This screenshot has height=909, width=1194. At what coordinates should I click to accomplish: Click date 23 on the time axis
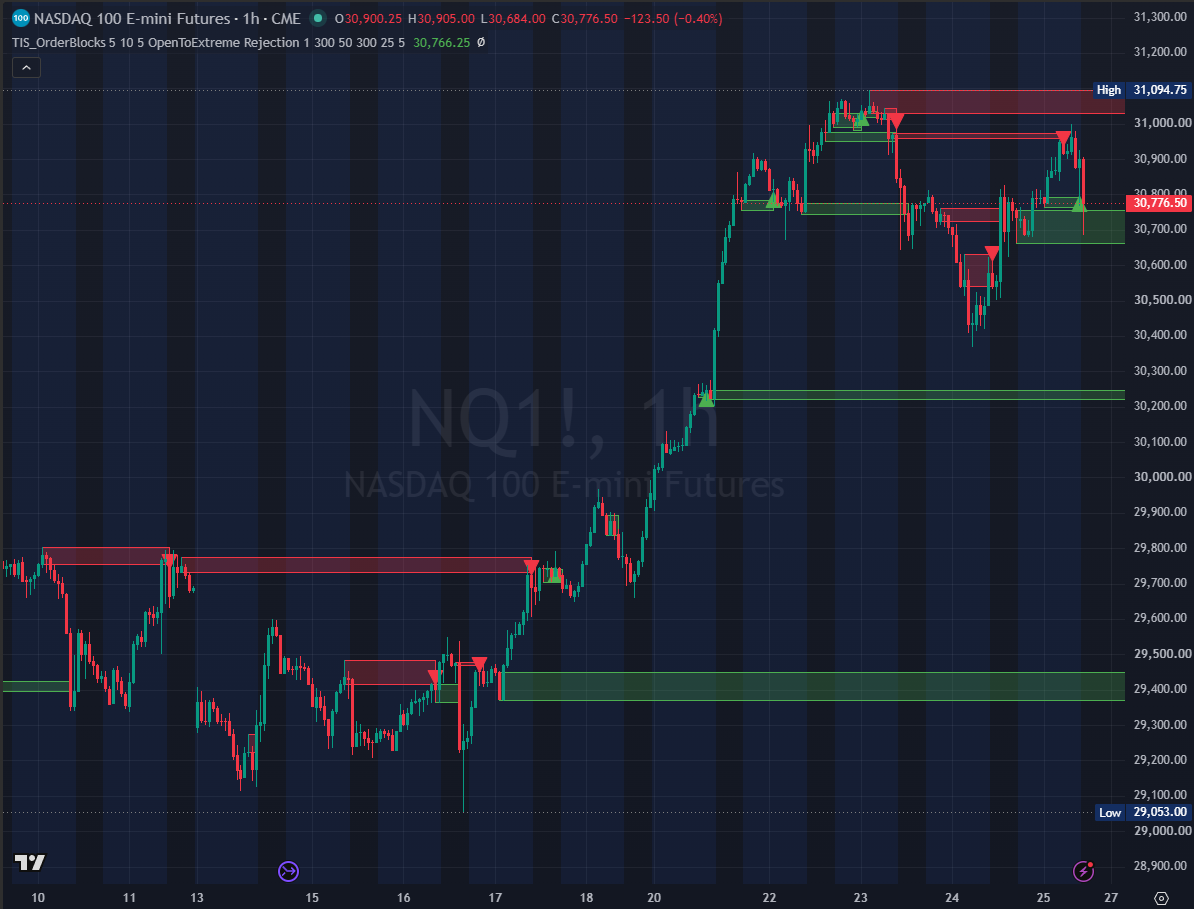[x=860, y=898]
